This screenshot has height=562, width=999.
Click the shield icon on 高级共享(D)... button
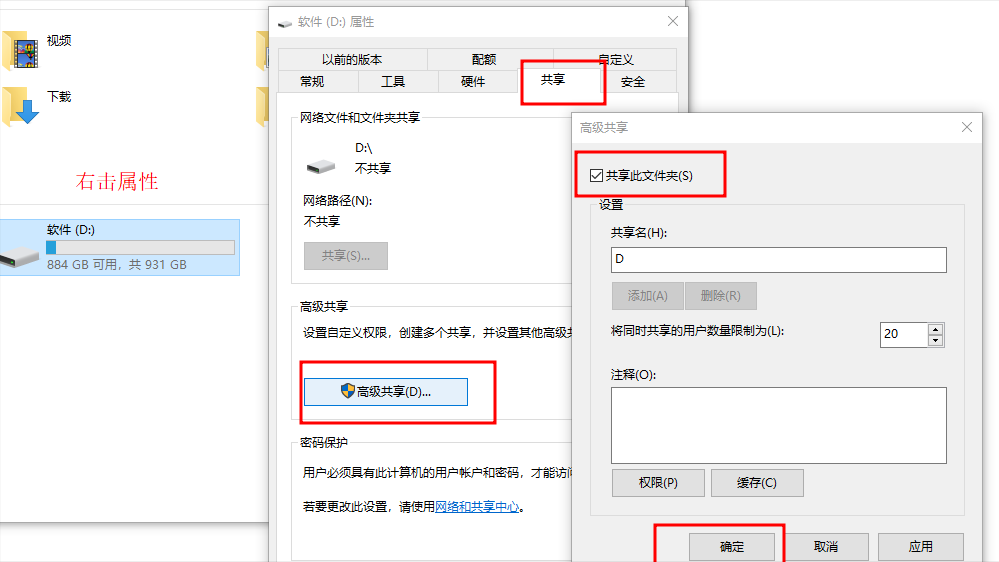click(347, 391)
